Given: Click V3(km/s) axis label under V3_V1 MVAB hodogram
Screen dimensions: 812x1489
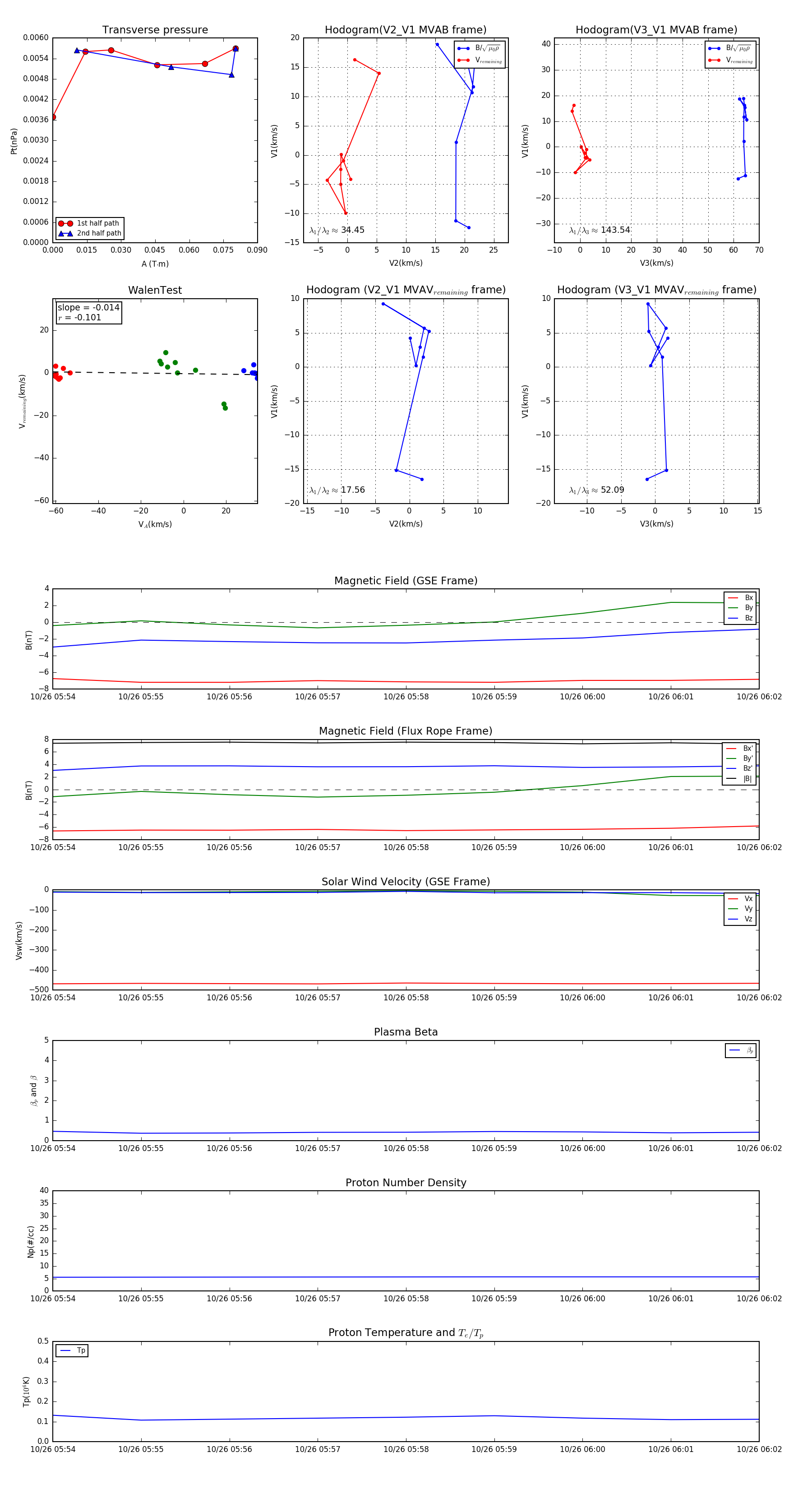Looking at the screenshot, I should 656,263.
